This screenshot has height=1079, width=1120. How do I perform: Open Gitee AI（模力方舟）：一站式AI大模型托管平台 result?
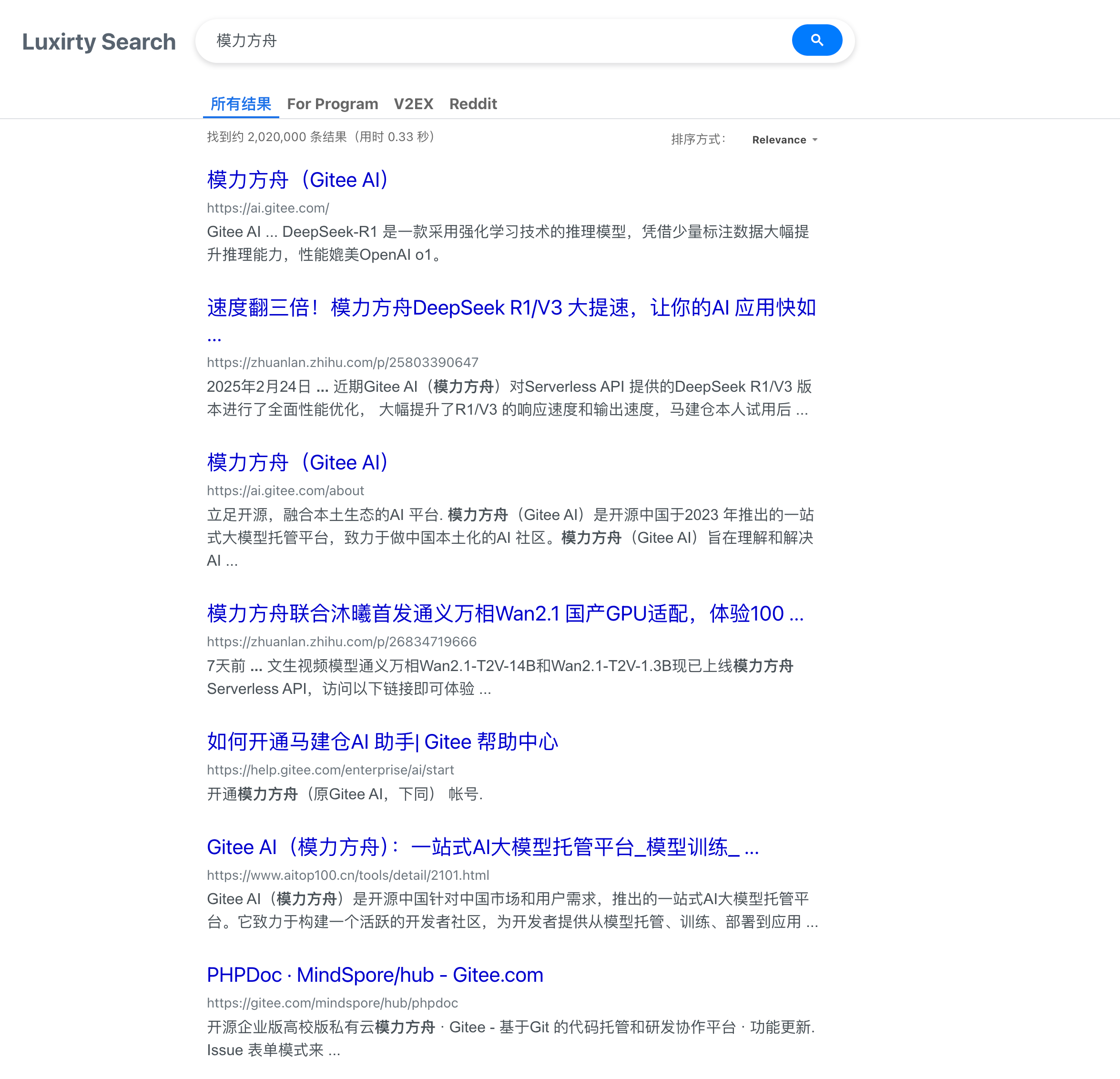pos(483,846)
